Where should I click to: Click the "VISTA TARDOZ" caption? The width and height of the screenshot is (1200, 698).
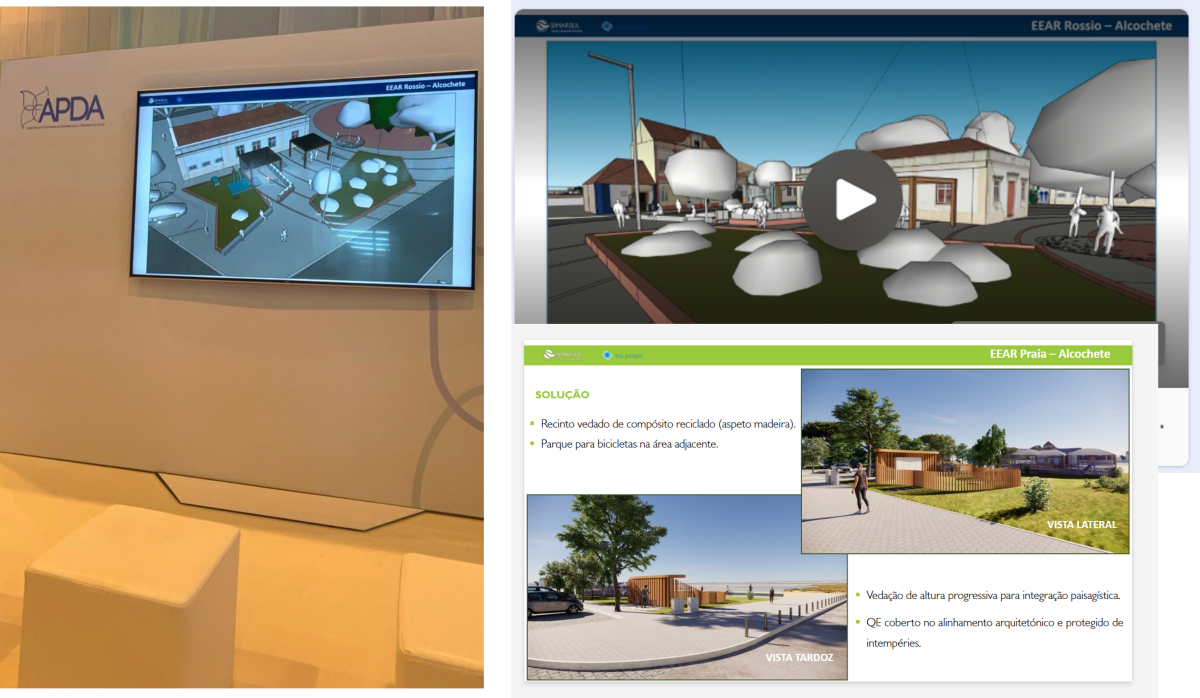click(799, 657)
